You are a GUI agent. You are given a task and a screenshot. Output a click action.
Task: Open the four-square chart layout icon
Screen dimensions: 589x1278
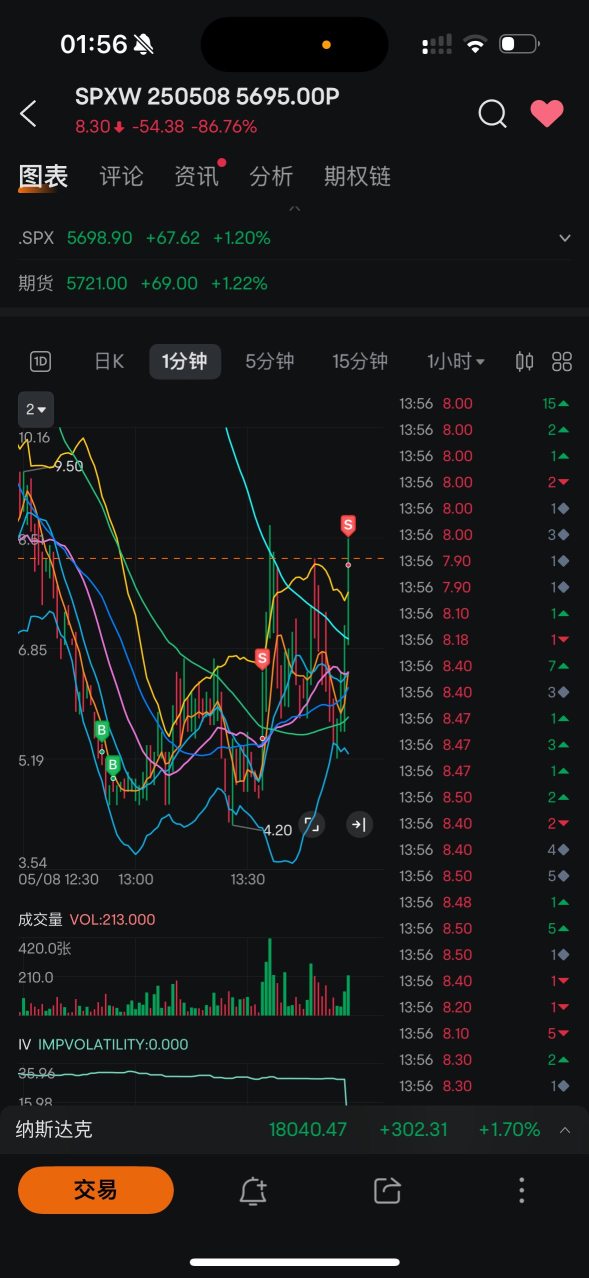click(562, 361)
